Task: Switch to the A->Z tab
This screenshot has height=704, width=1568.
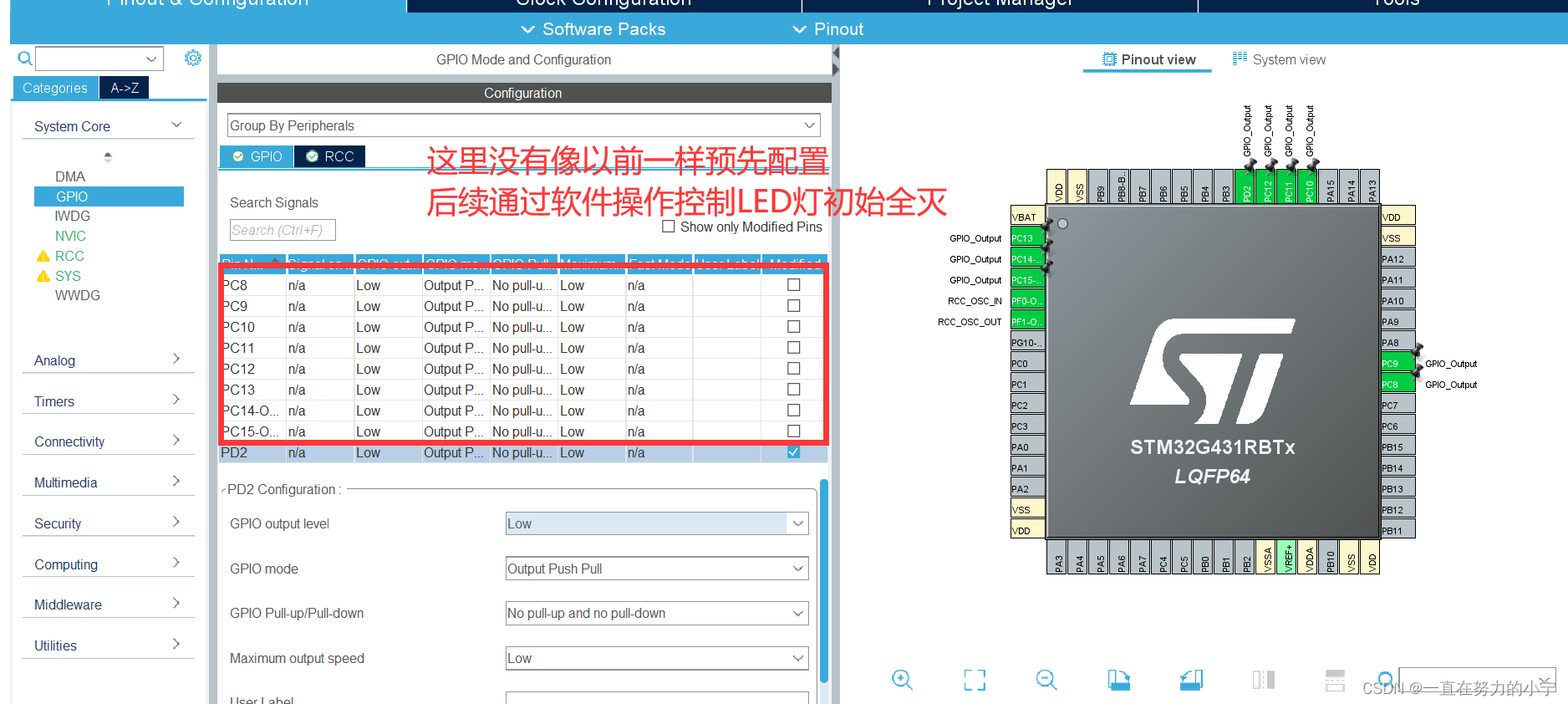Action: [125, 88]
